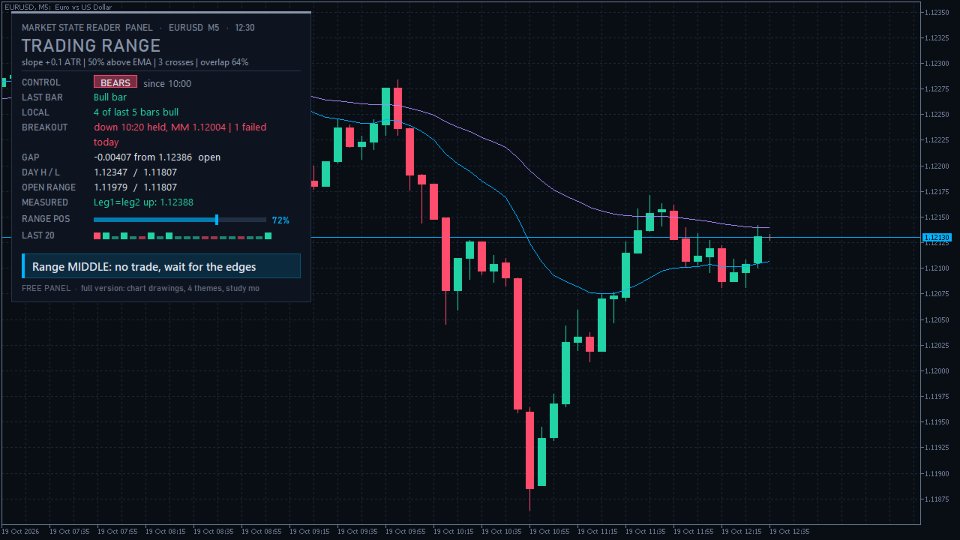Click the '19 Oct 07:35' time axis label
This screenshot has height=540, width=960.
[x=69, y=531]
